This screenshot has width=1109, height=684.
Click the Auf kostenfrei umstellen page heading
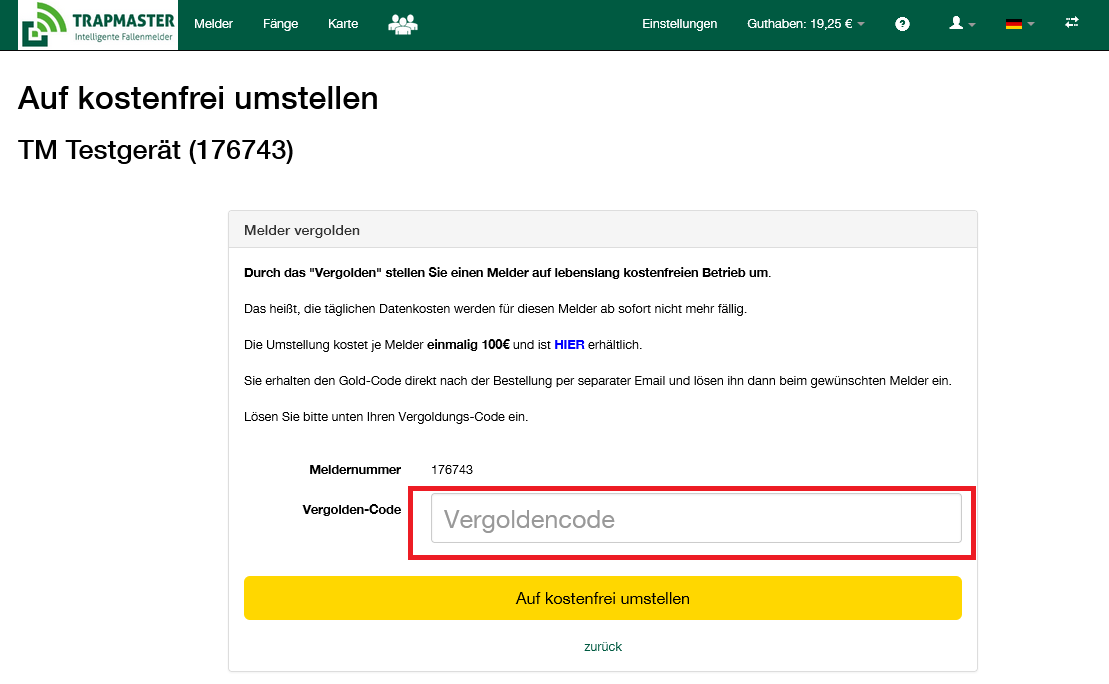click(198, 98)
